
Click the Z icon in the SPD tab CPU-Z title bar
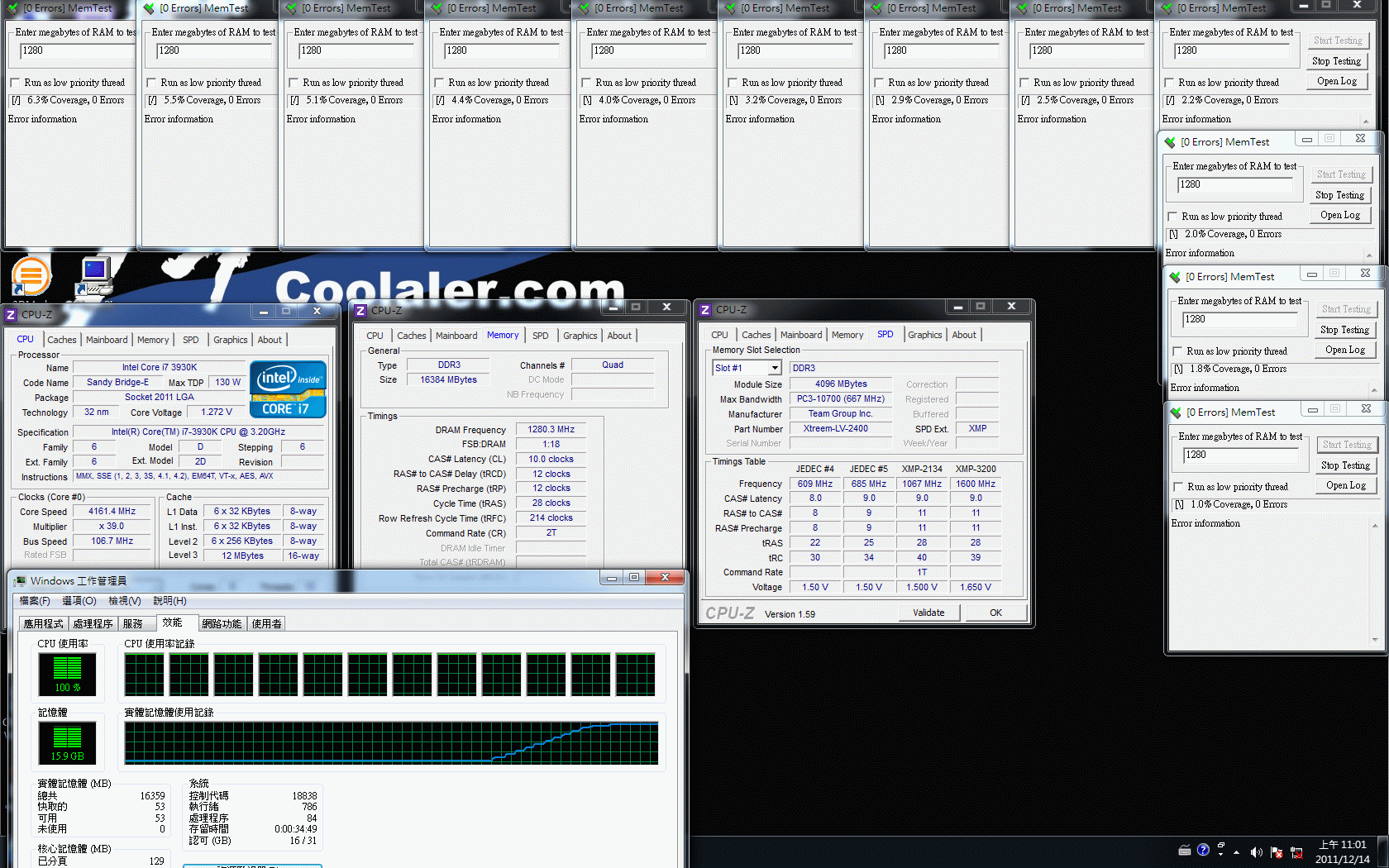tap(705, 310)
